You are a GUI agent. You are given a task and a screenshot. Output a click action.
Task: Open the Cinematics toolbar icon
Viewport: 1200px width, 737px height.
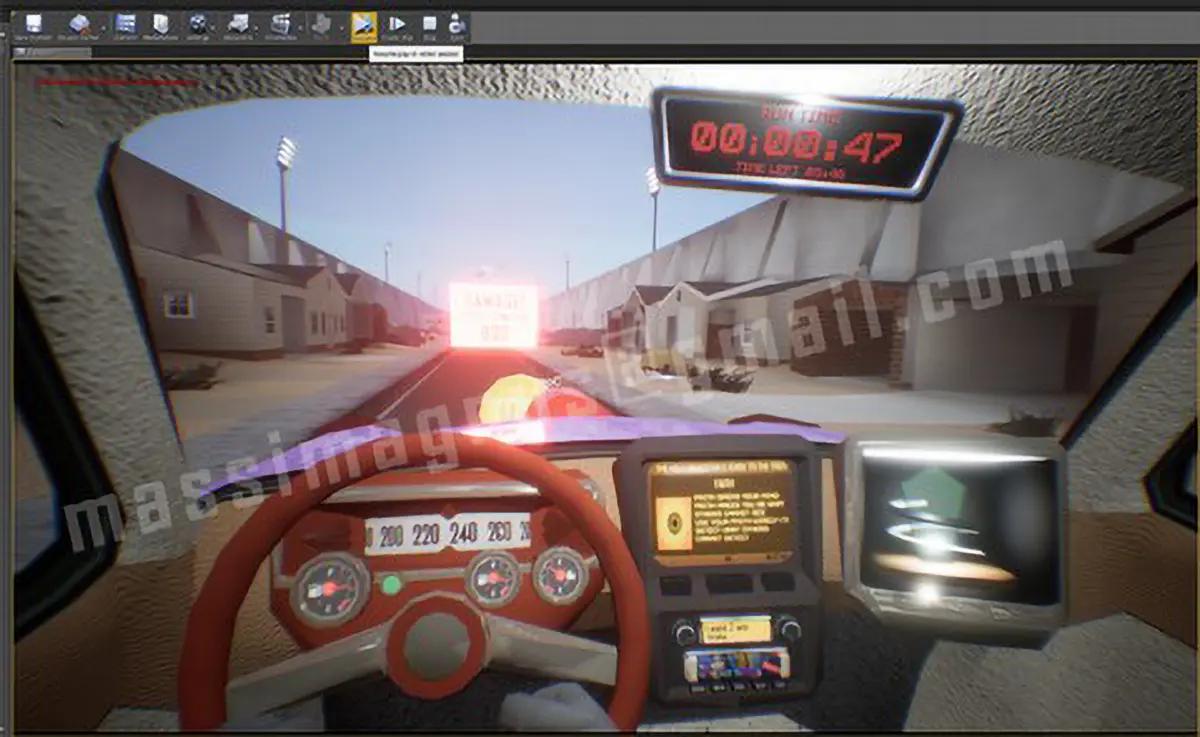(281, 25)
